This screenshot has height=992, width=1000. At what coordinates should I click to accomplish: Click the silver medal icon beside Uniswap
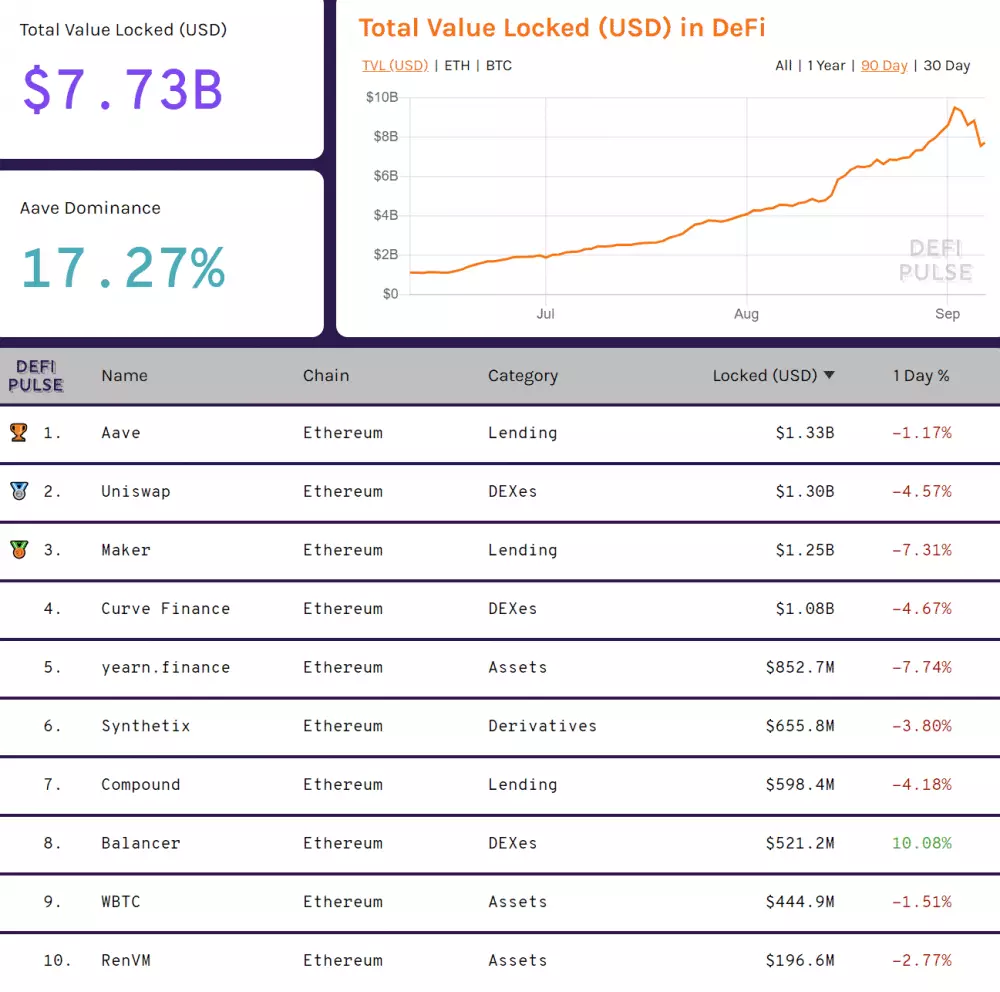point(19,491)
